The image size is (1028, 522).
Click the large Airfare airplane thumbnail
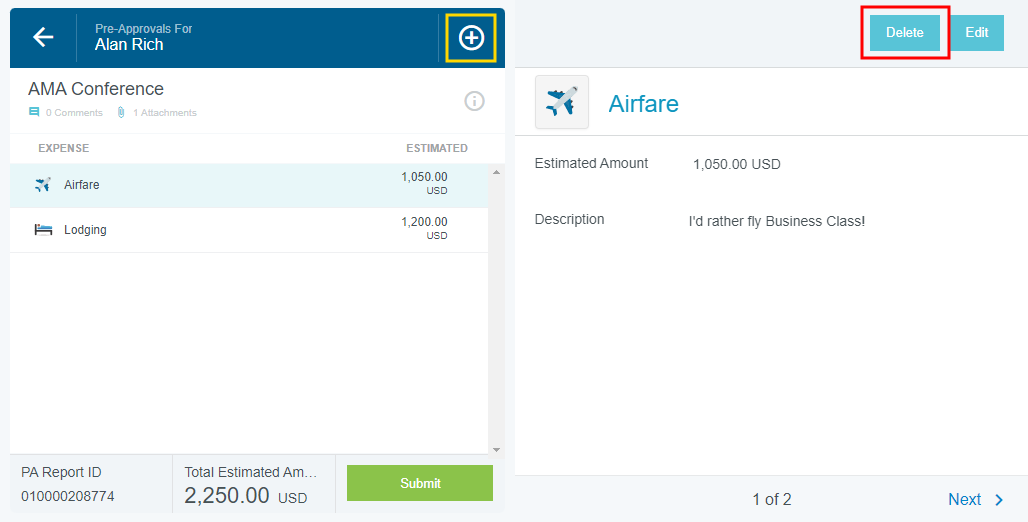tap(562, 102)
